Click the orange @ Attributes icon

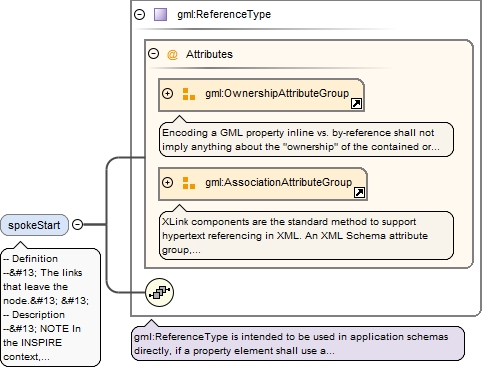point(172,54)
